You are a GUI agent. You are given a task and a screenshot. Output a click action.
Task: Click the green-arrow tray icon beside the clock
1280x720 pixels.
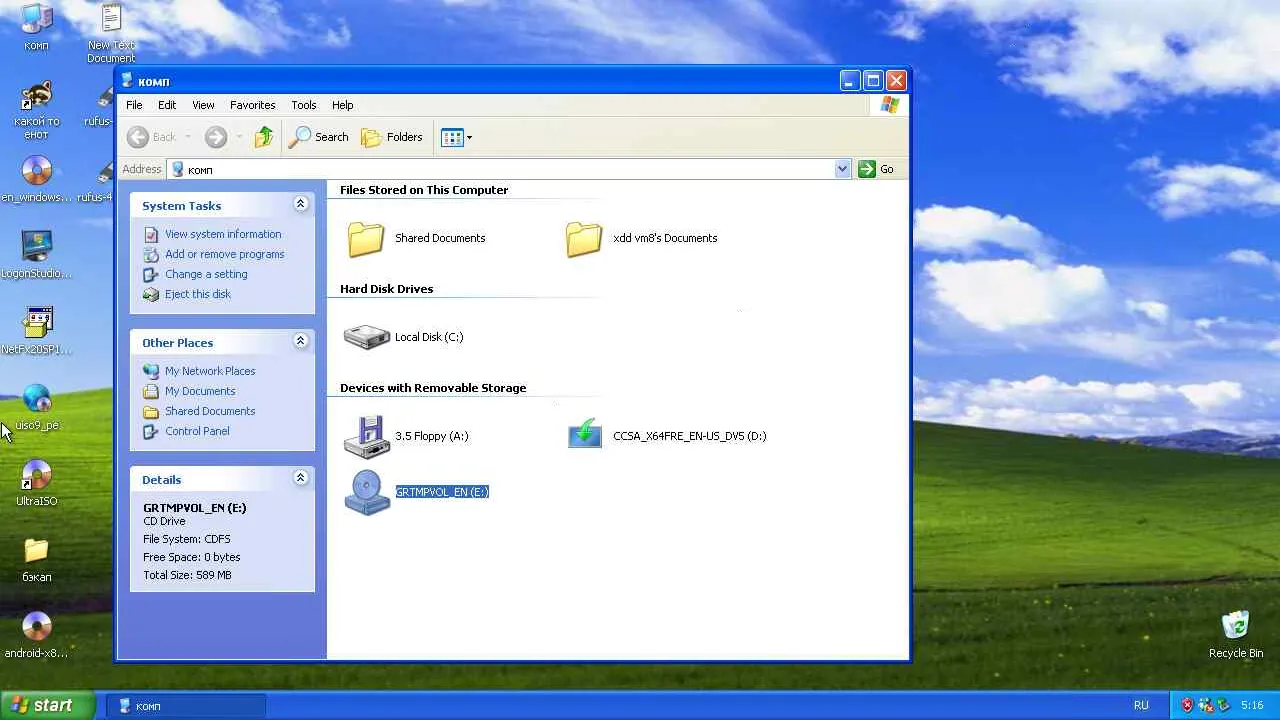(x=1223, y=705)
